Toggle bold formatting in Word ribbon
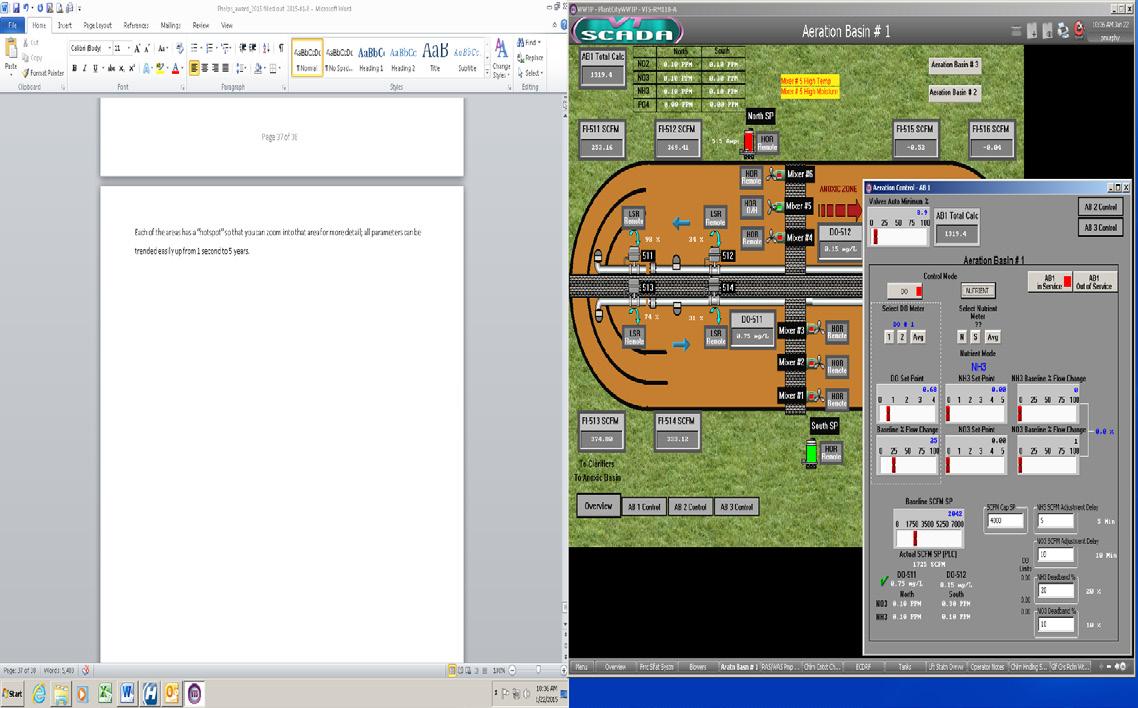The height and width of the screenshot is (708, 1138). click(74, 68)
